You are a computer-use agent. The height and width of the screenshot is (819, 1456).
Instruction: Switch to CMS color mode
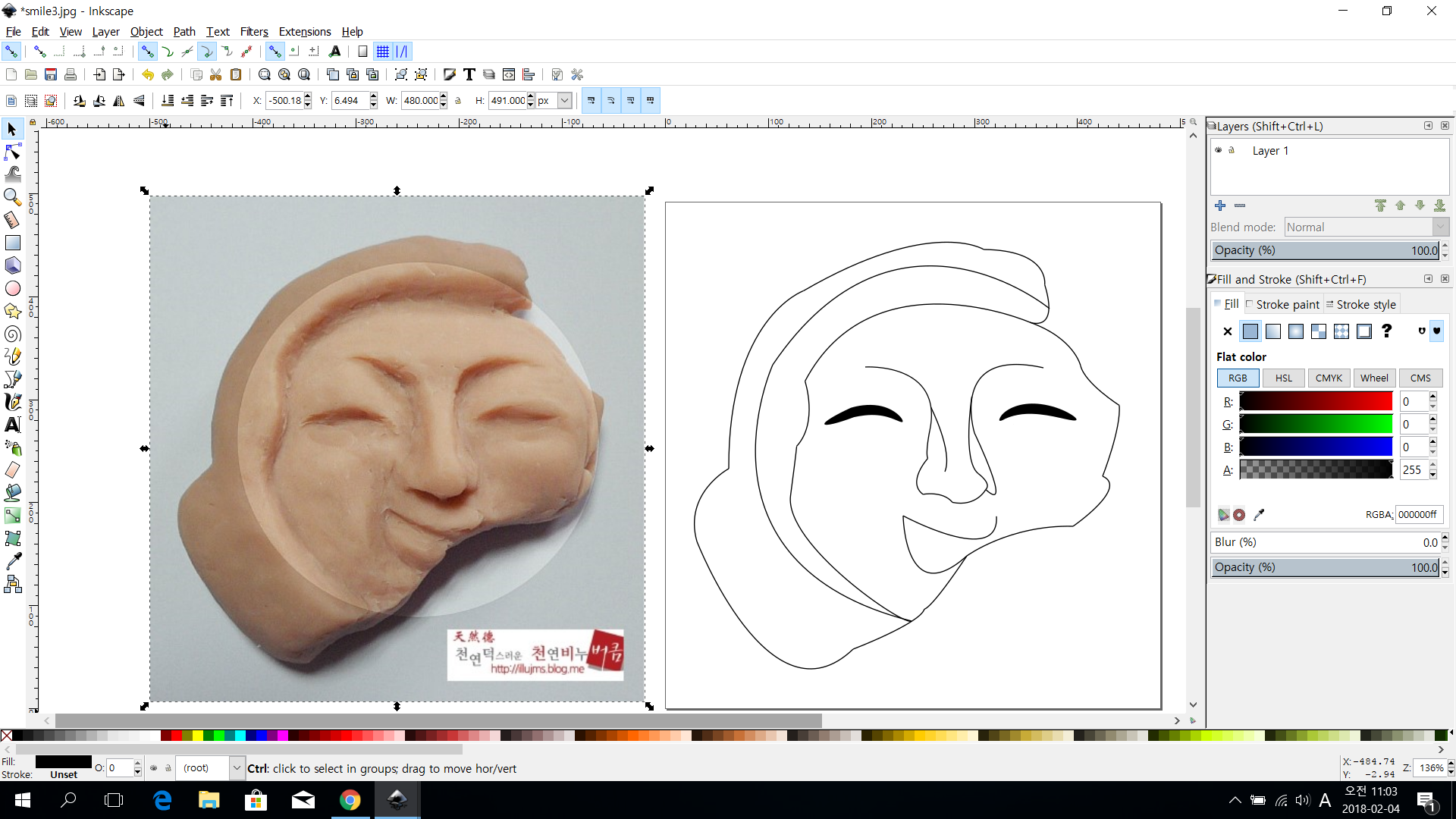(1420, 378)
